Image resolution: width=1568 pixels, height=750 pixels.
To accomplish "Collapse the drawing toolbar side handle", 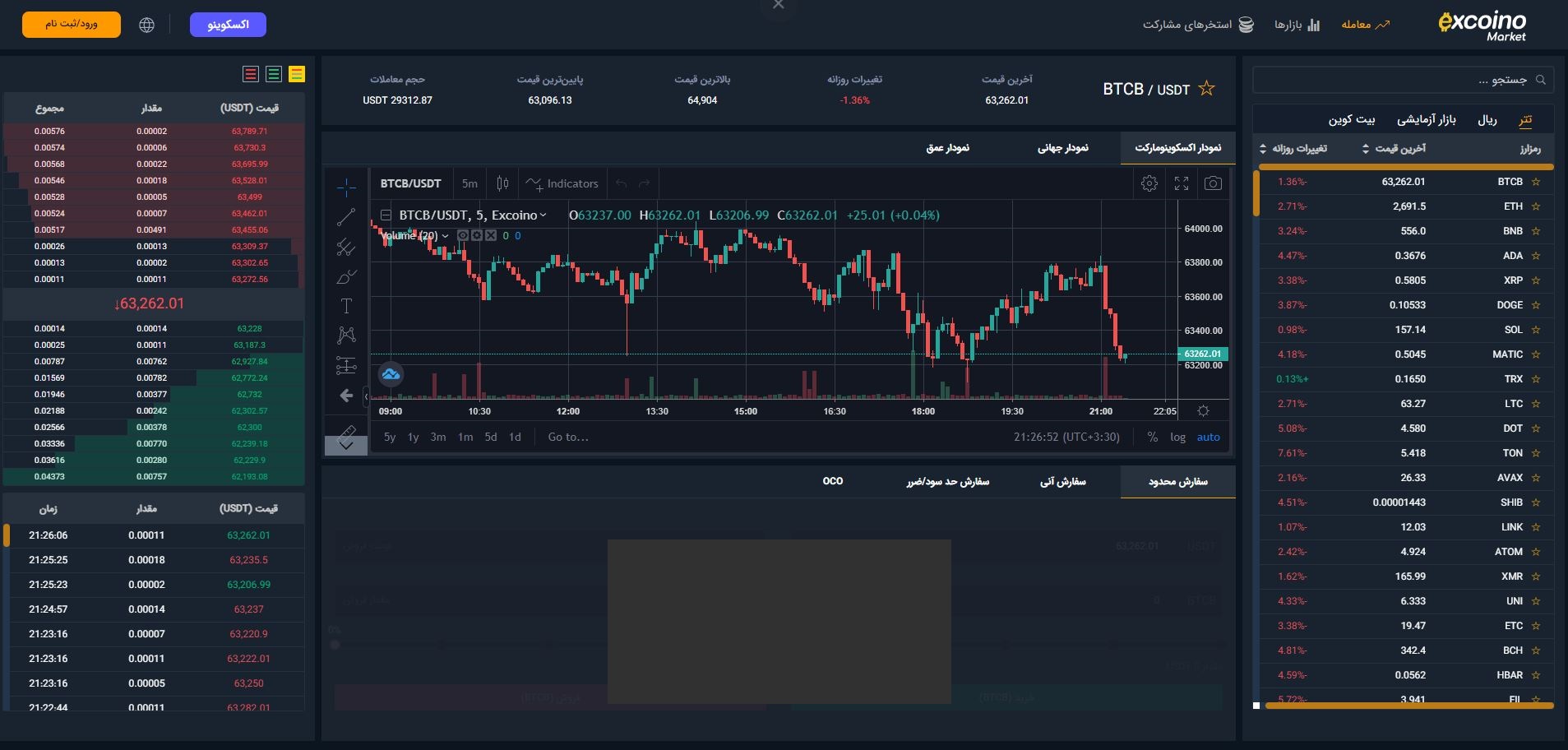I will tap(368, 396).
